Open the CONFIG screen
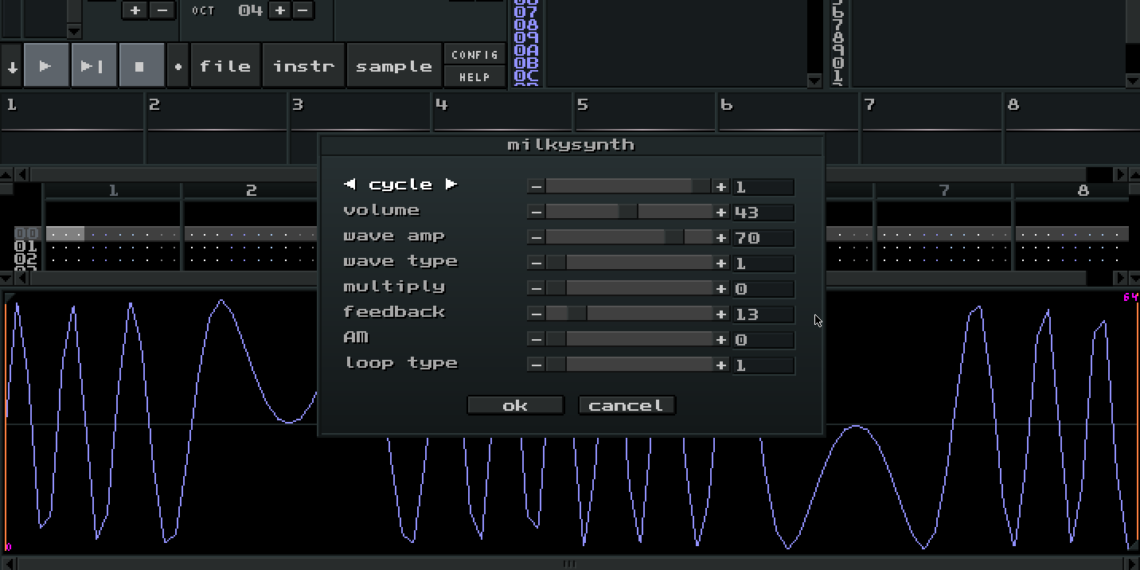 (475, 55)
